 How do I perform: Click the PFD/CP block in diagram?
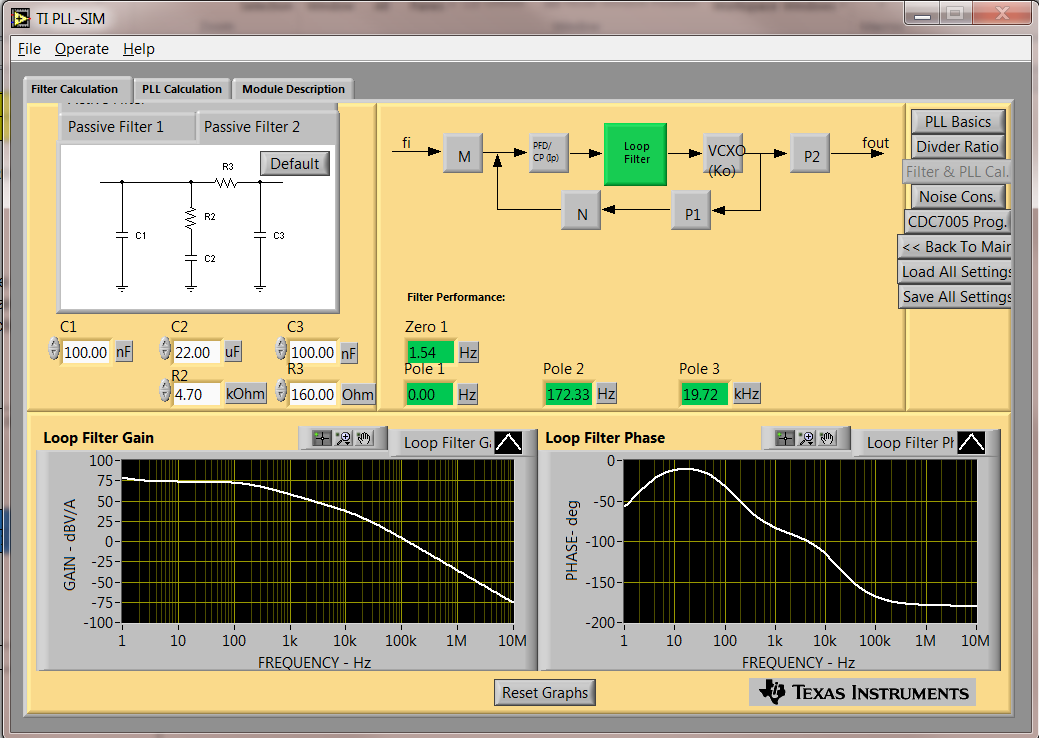pos(548,153)
